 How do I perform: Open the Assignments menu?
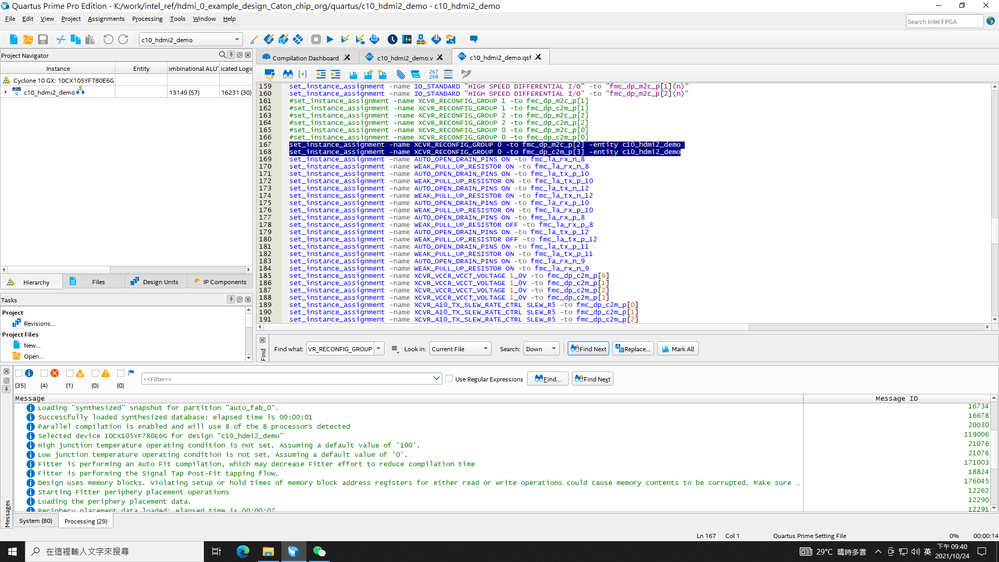[106, 19]
